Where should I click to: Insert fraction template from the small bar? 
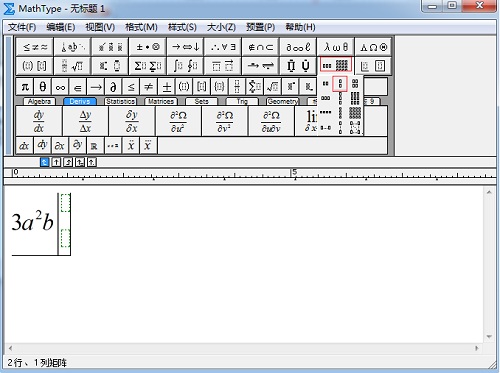pos(237,87)
